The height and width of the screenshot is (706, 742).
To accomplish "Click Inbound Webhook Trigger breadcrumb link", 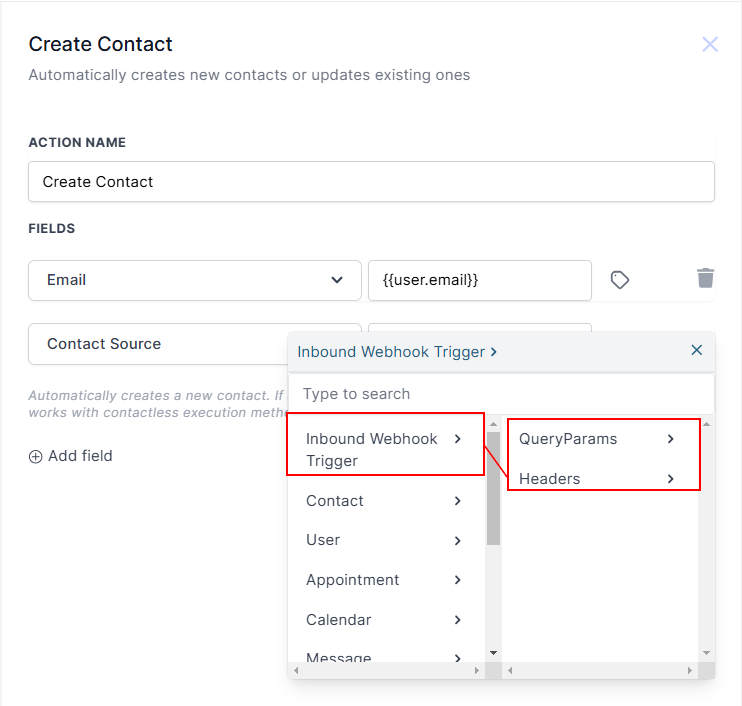I will coord(391,352).
